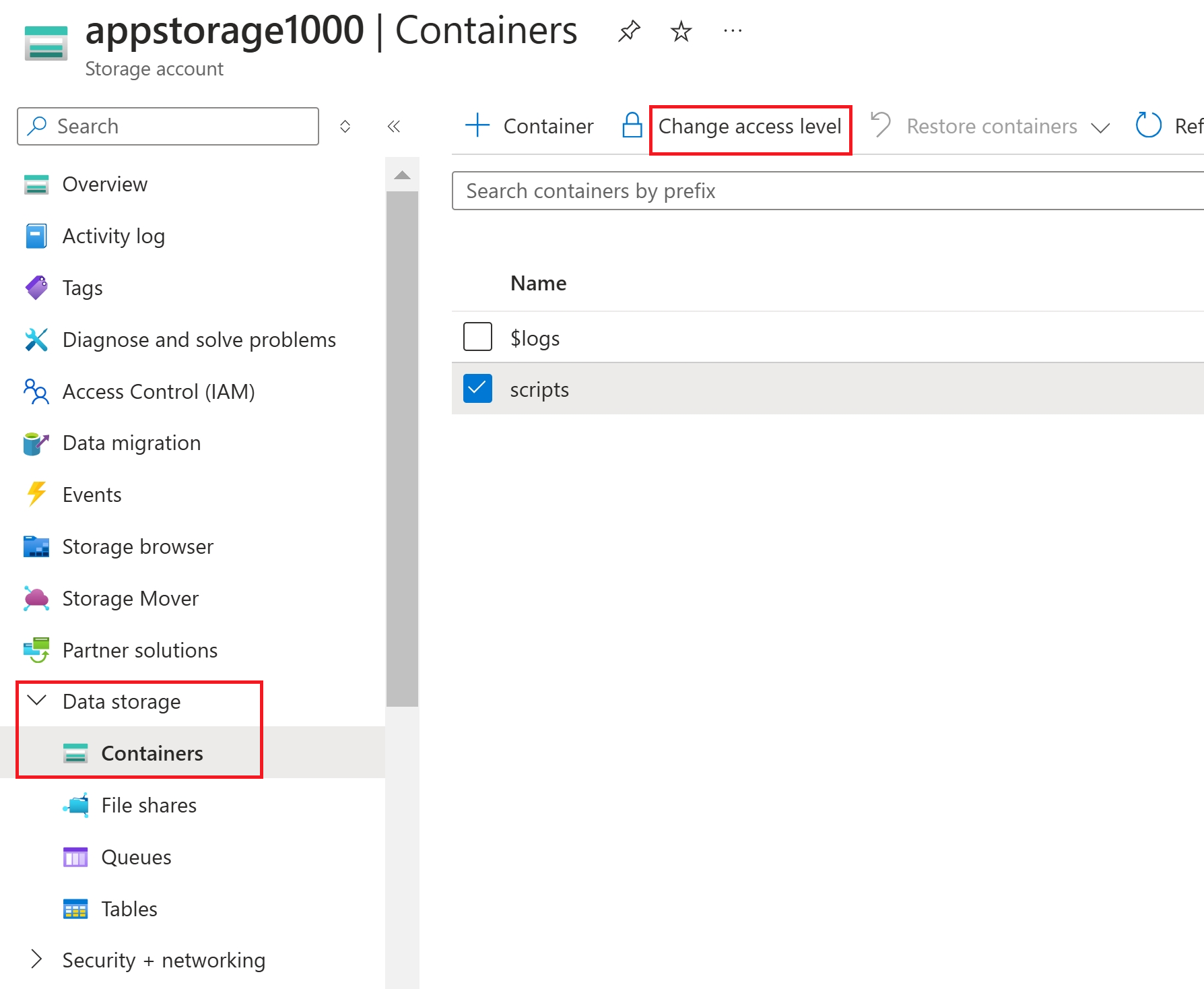Open the $logs container link

[x=535, y=338]
